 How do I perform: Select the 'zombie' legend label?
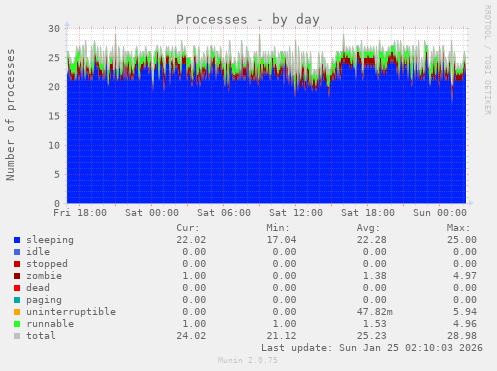[44, 276]
